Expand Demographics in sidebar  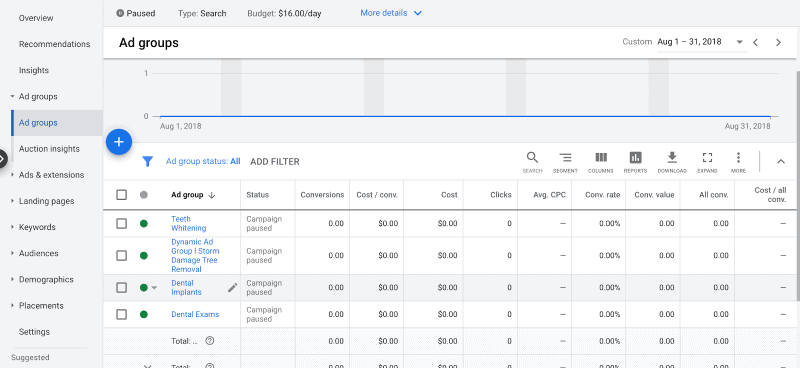click(x=12, y=280)
